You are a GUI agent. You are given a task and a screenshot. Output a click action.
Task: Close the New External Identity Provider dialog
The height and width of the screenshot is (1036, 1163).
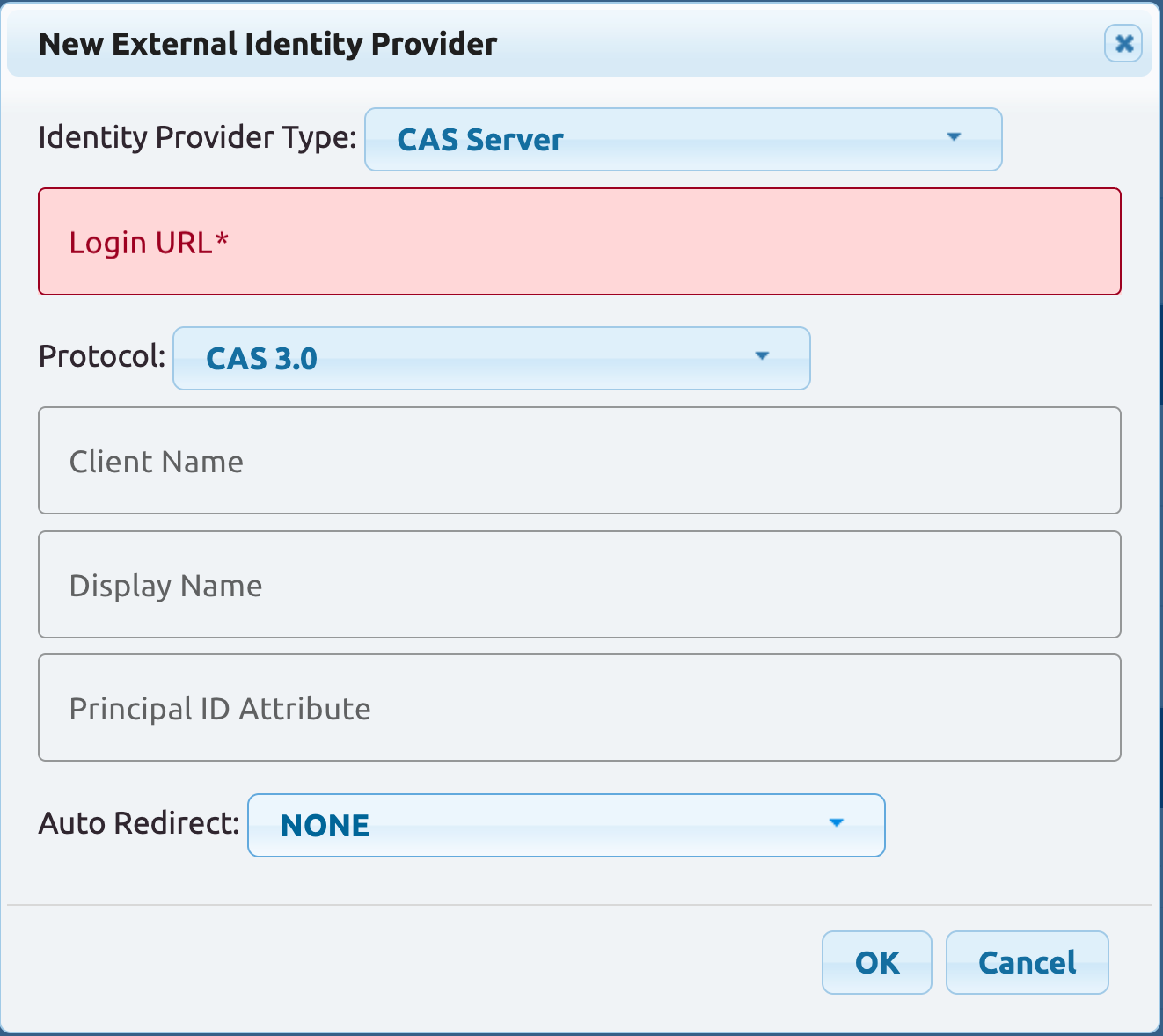(x=1123, y=44)
